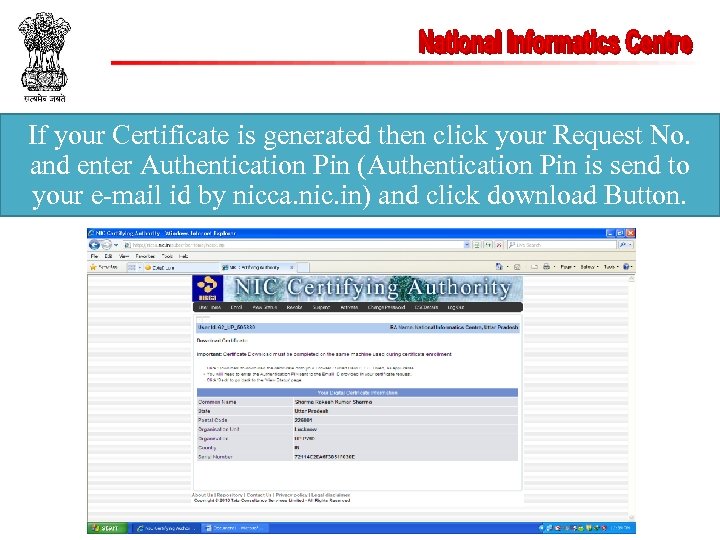Open the Edit menu

(108, 256)
